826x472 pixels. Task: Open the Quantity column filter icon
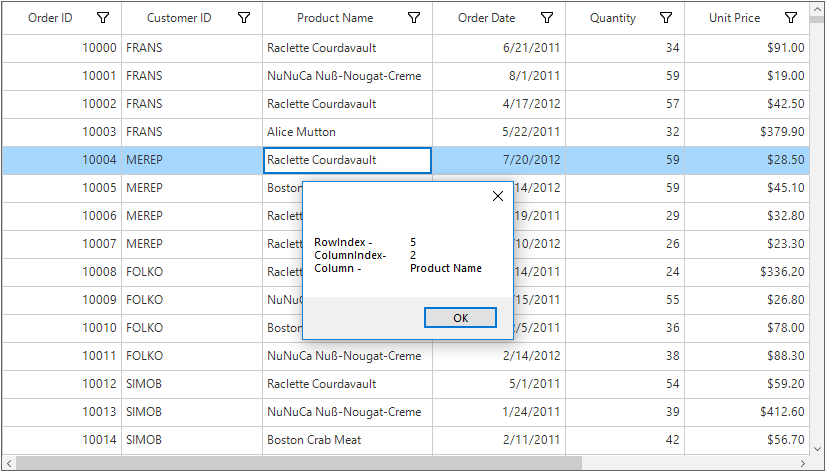click(x=667, y=18)
